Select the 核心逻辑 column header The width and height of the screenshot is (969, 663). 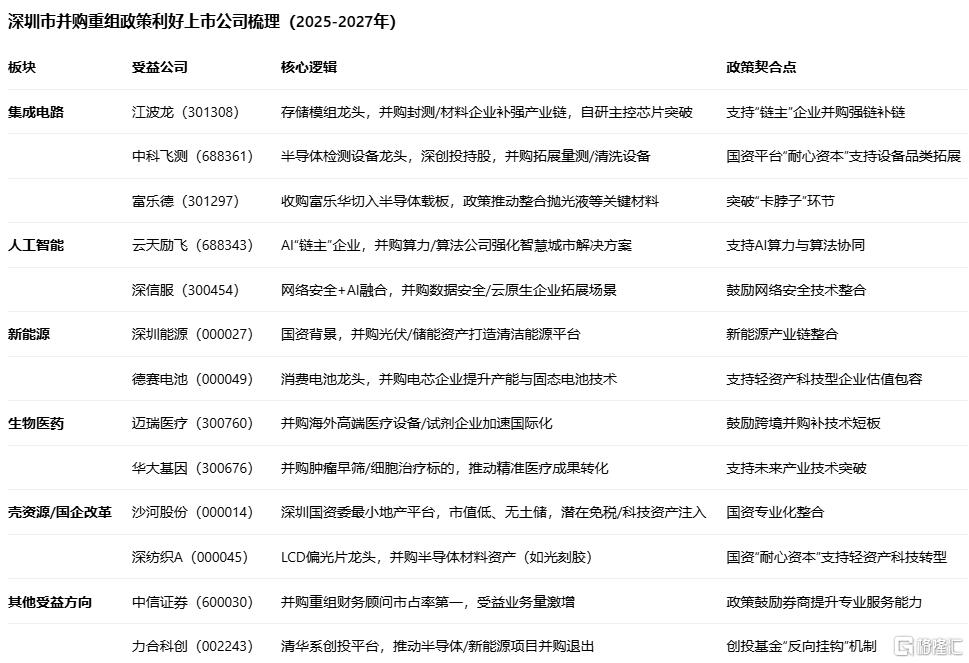click(308, 67)
